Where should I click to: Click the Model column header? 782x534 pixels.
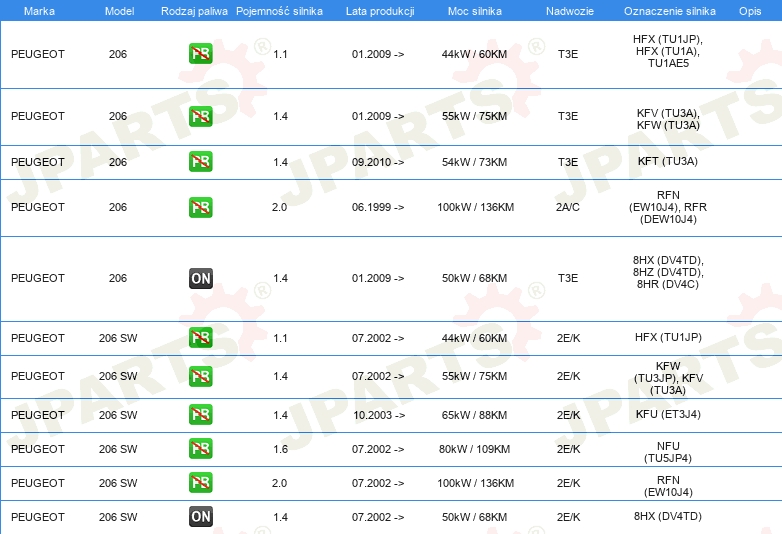click(x=119, y=11)
